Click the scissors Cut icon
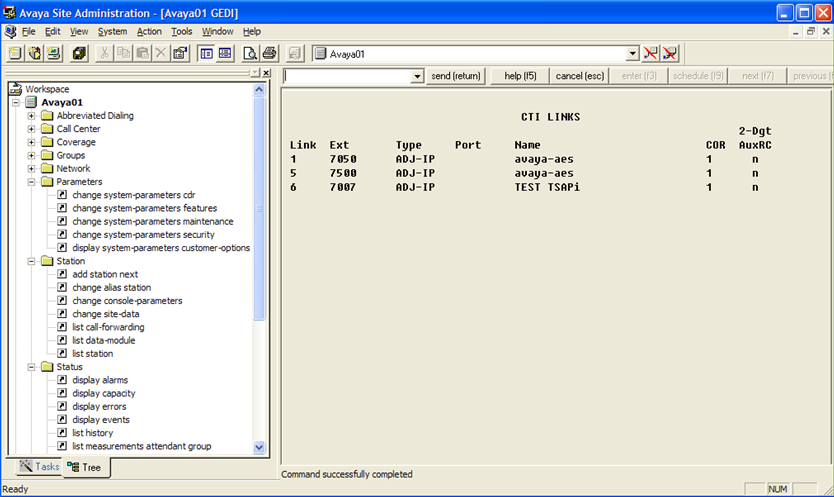This screenshot has height=497, width=834. click(x=104, y=53)
